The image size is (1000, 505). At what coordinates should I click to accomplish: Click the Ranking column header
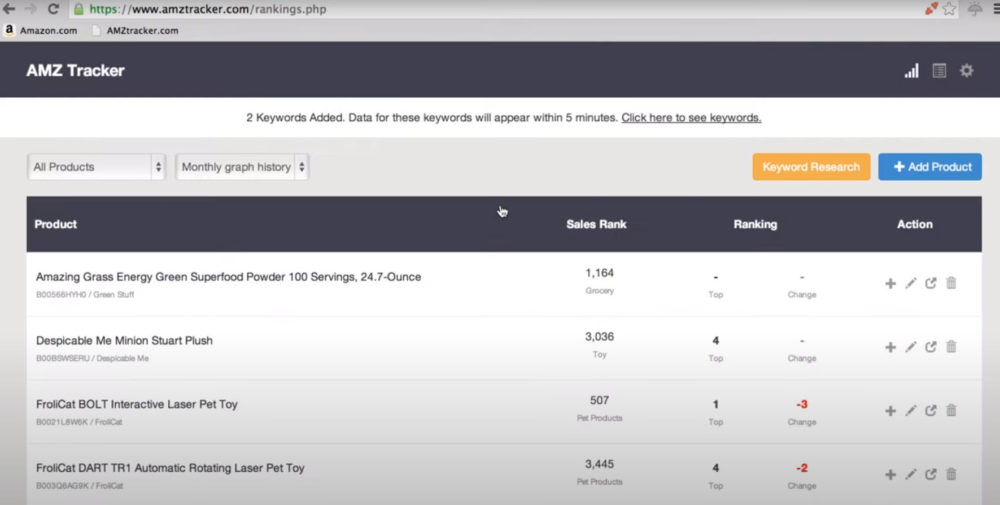pos(755,224)
